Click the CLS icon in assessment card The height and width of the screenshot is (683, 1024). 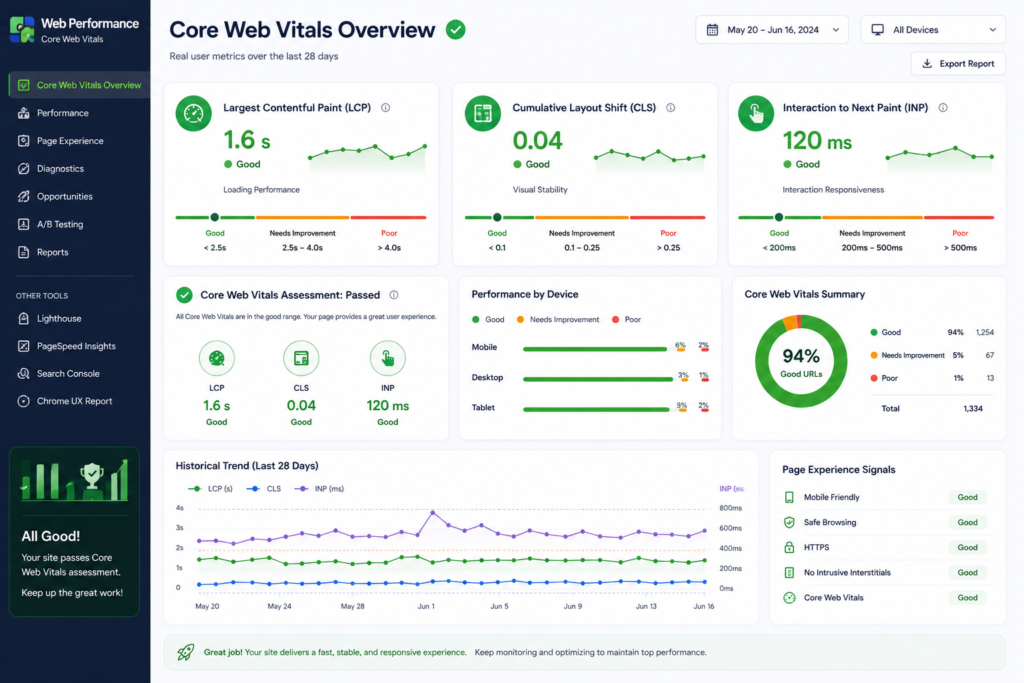(x=301, y=358)
